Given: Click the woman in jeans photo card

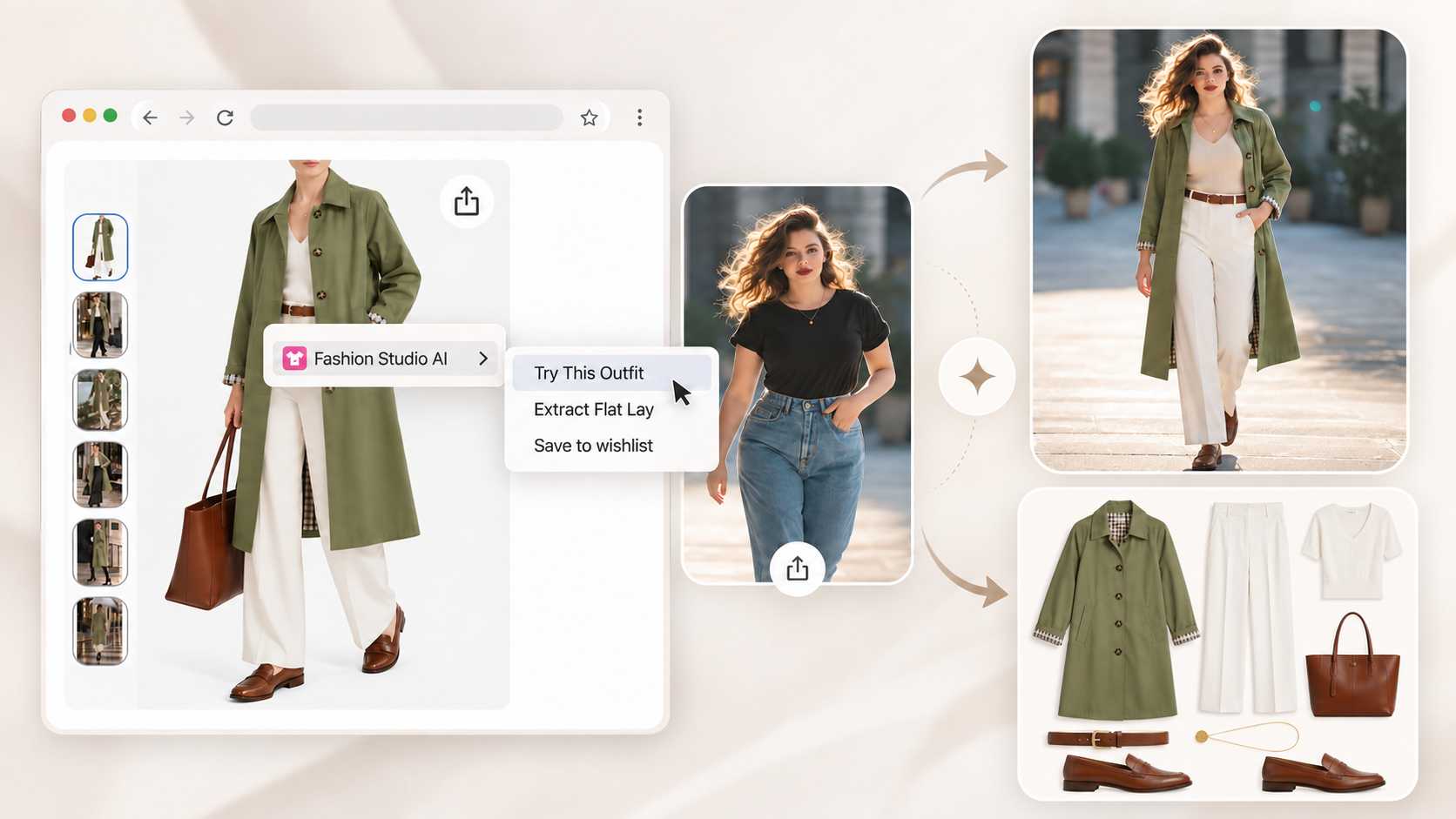Looking at the screenshot, I should (797, 383).
